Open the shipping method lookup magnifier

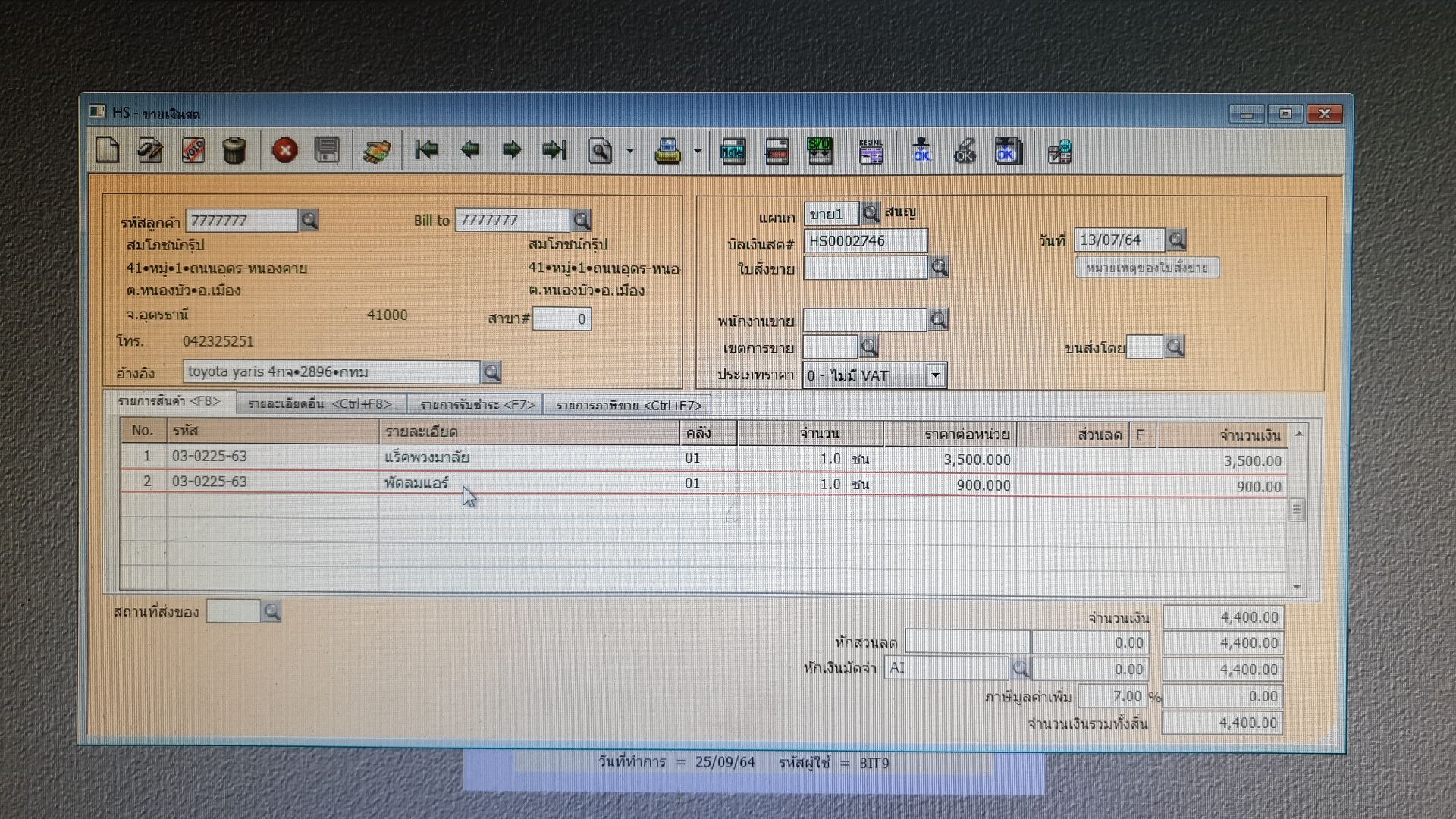[1175, 347]
